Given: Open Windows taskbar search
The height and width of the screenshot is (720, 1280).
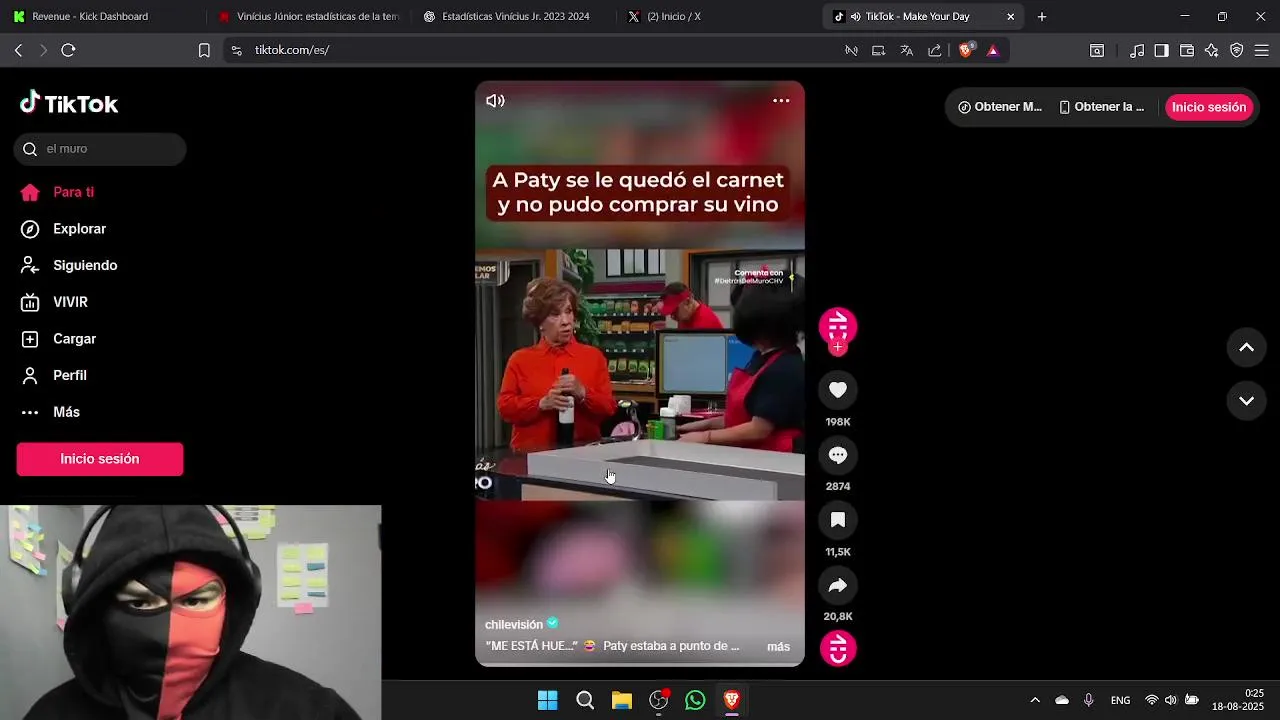Looking at the screenshot, I should coord(585,700).
